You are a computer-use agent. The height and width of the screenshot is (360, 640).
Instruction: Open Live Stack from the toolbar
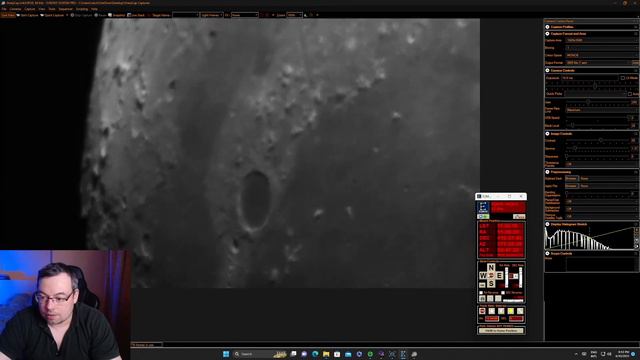pyautogui.click(x=136, y=15)
